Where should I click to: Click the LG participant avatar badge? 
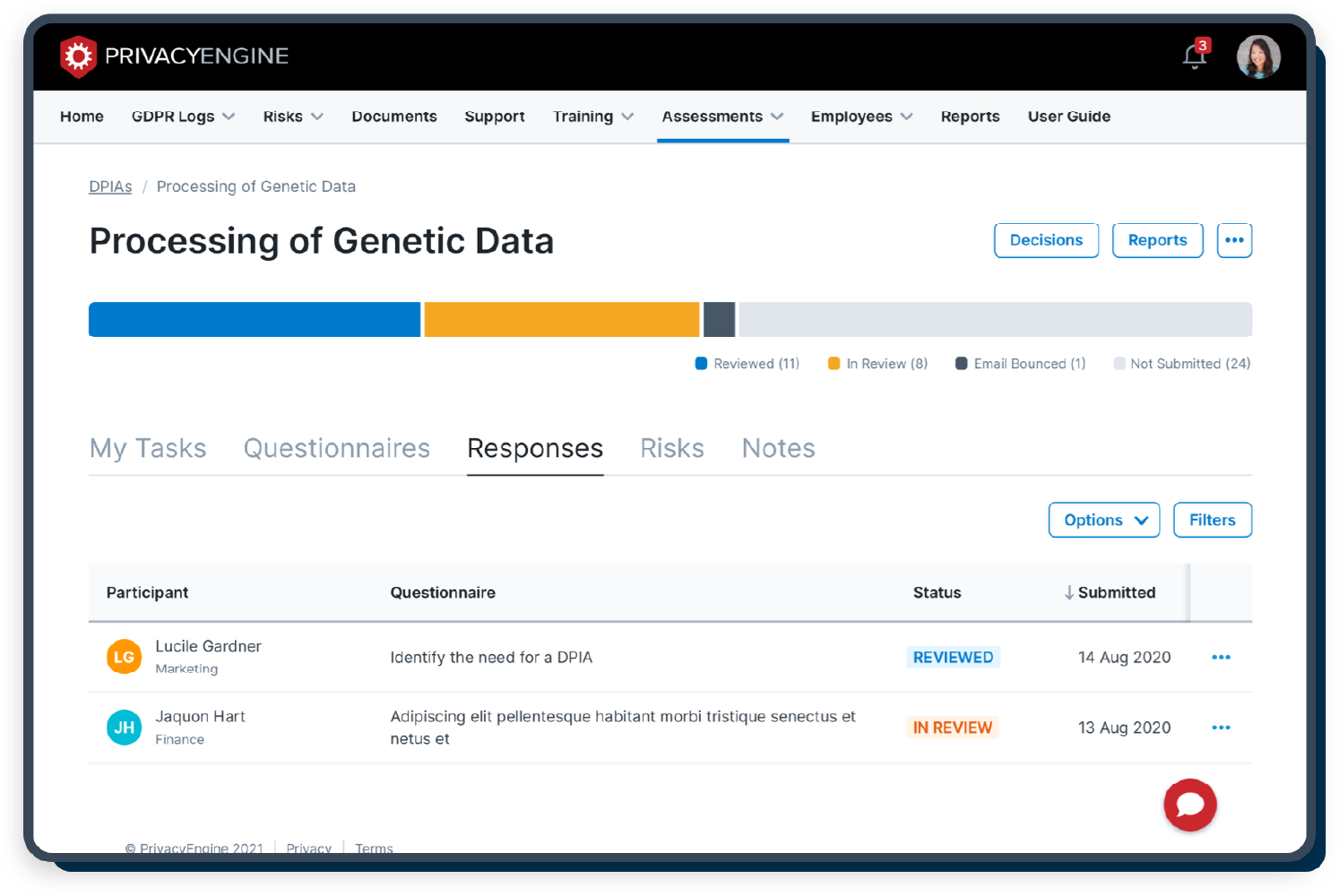point(124,657)
